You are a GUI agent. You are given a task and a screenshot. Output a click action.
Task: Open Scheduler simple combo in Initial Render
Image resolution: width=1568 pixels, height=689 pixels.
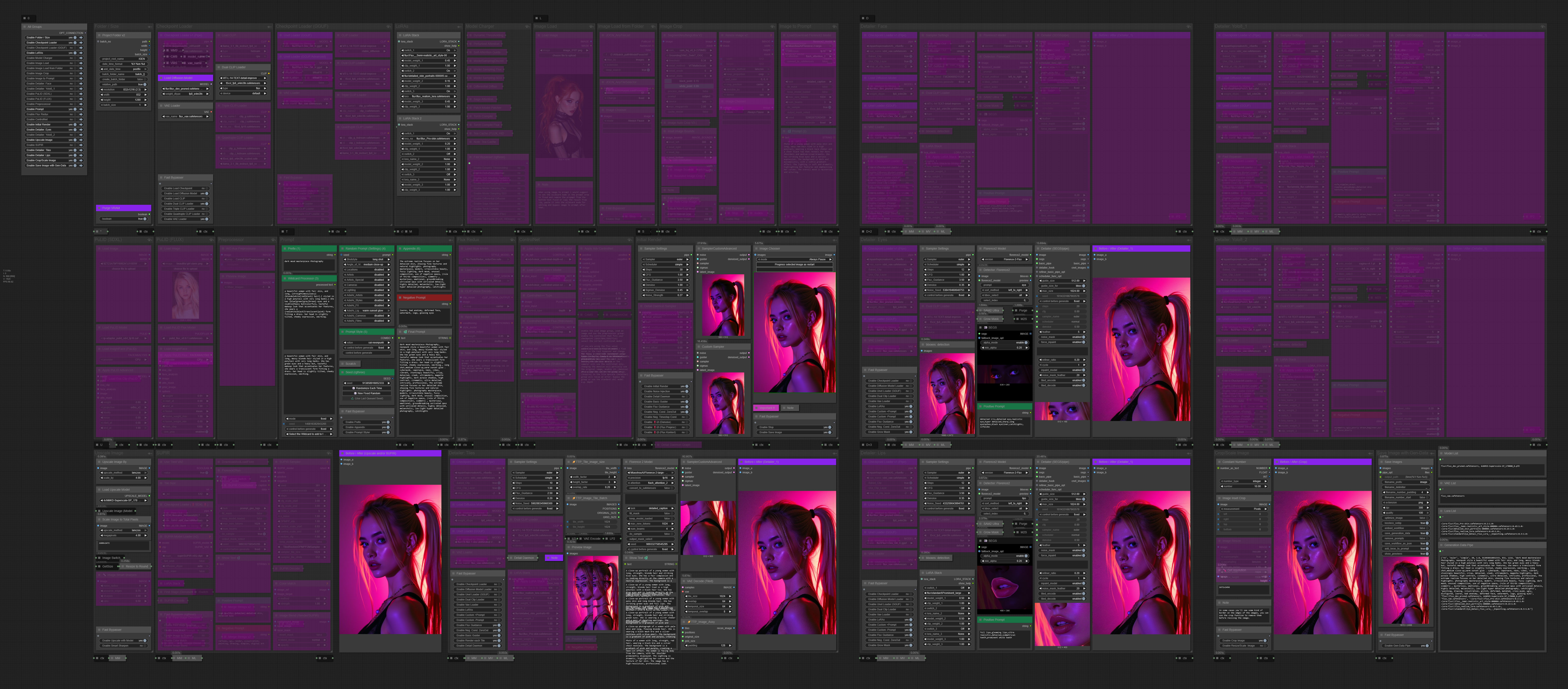(x=666, y=265)
